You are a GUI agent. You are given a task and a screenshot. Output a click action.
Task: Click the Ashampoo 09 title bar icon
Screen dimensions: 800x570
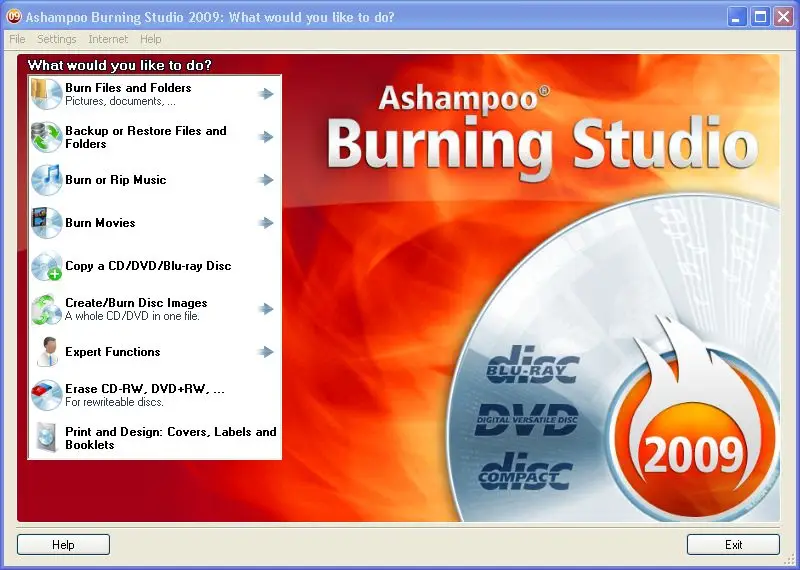coord(14,17)
